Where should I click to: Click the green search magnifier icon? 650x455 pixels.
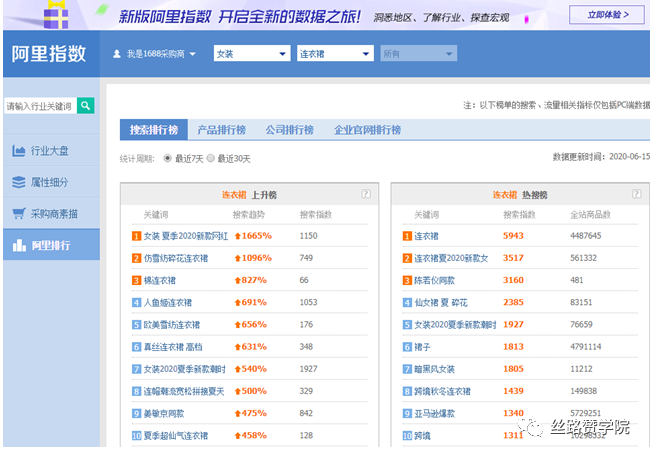click(86, 105)
